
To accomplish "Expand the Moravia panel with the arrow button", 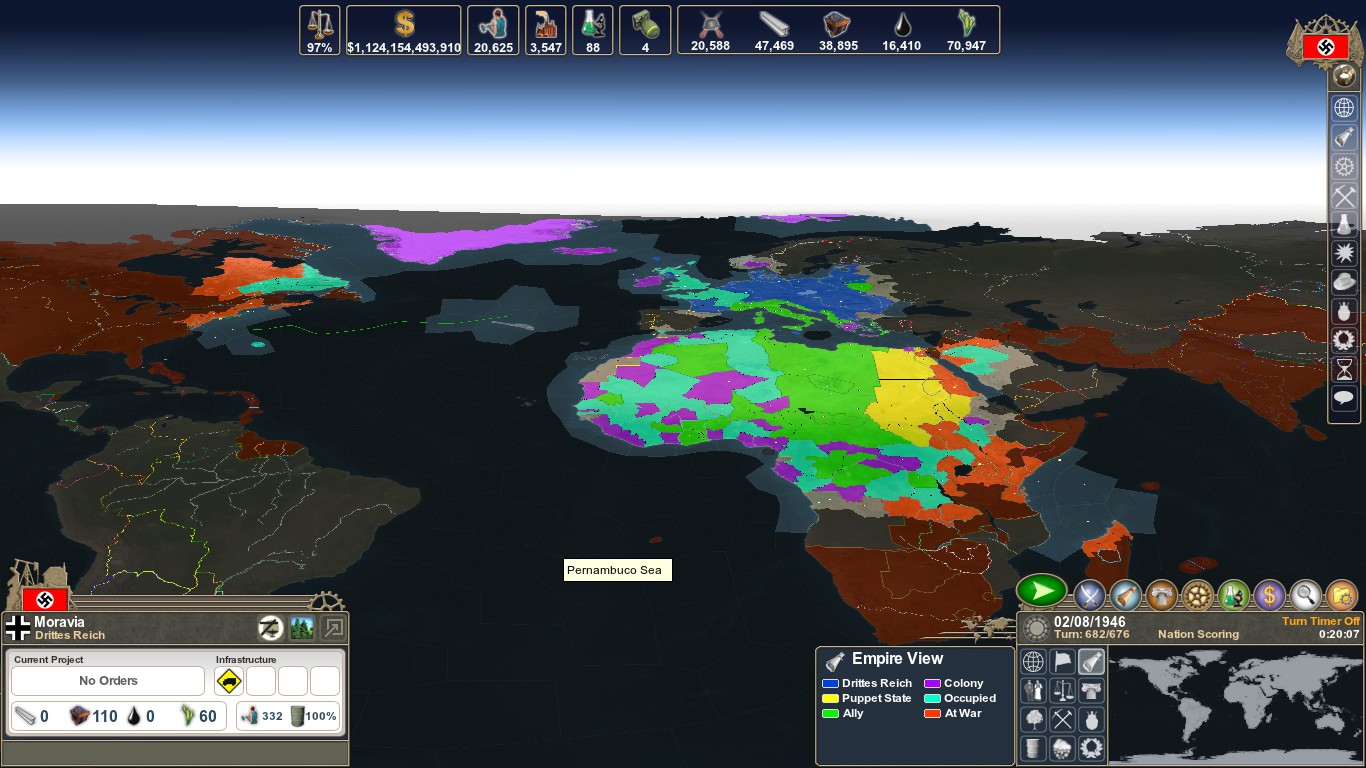I will click(x=334, y=628).
